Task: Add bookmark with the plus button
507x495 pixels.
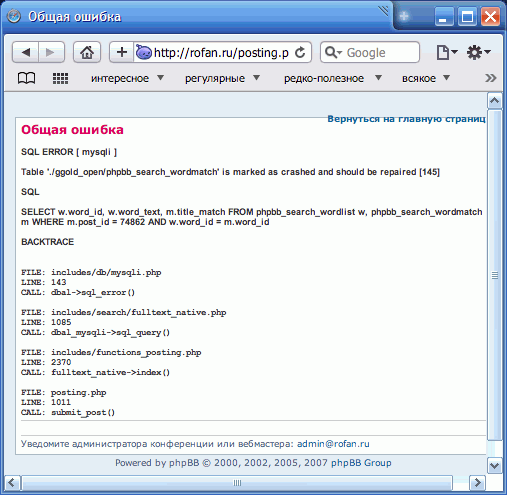Action: click(x=122, y=52)
